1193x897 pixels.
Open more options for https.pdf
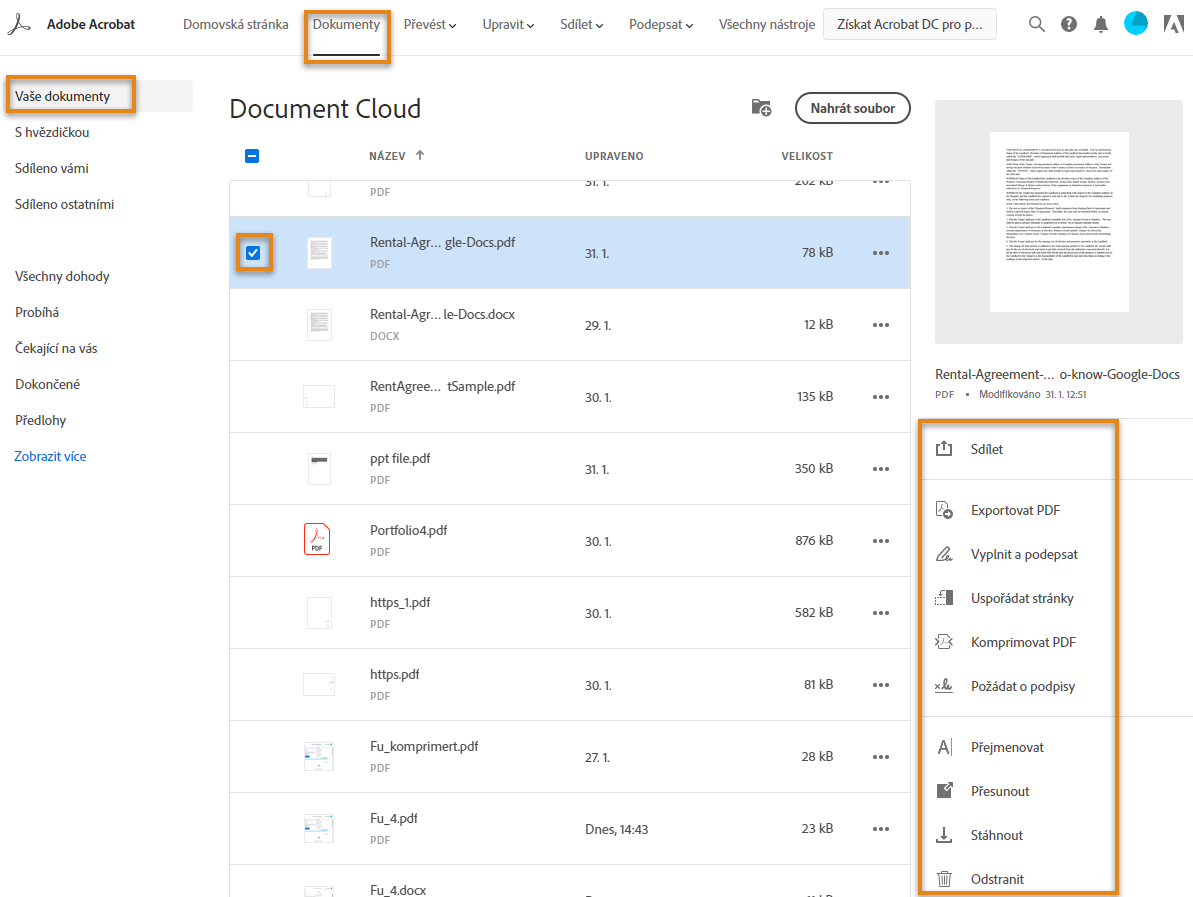881,685
